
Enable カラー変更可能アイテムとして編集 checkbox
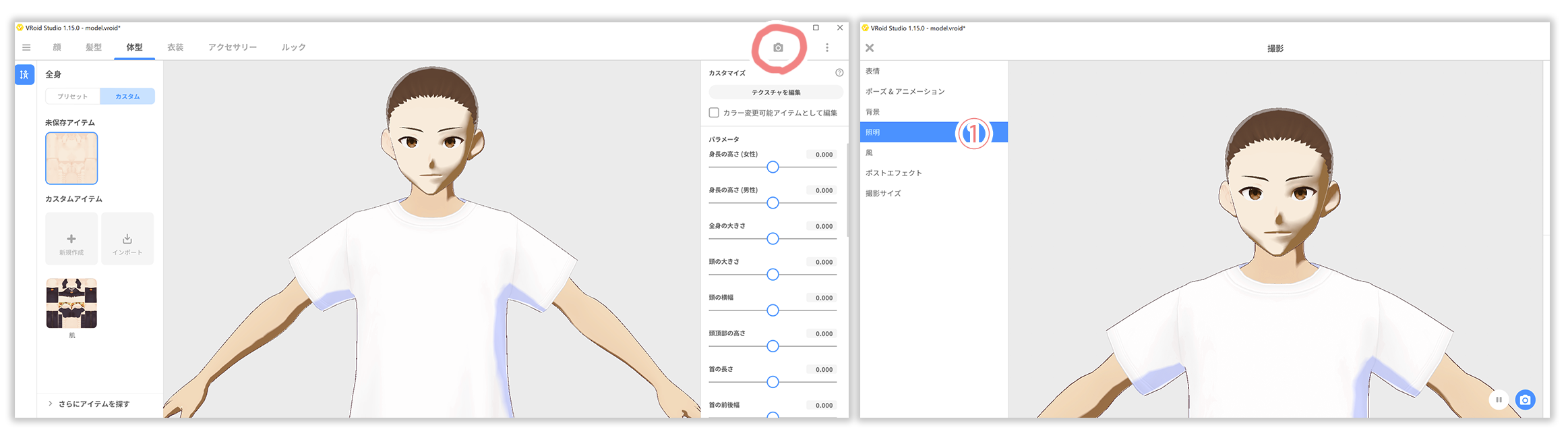pos(714,113)
